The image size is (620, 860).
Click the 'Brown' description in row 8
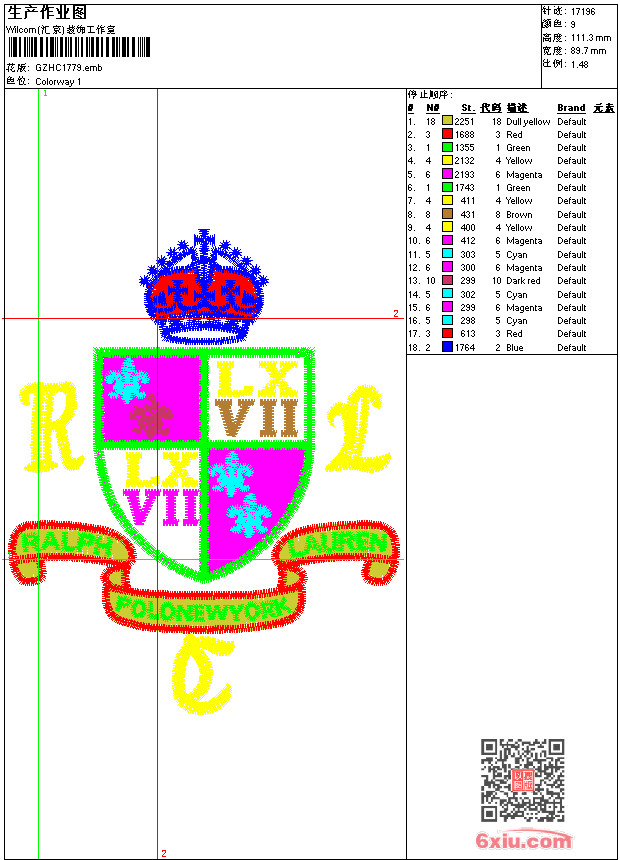[x=519, y=214]
